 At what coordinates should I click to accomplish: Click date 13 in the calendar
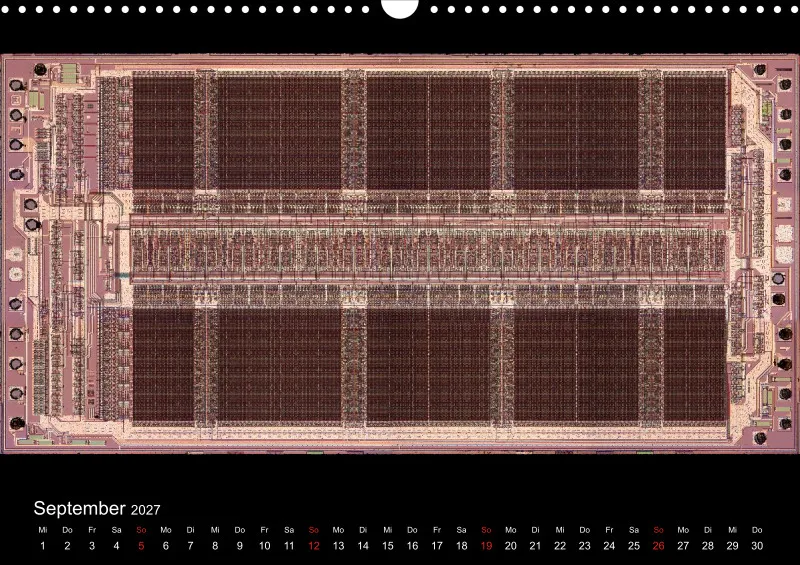pyautogui.click(x=338, y=546)
